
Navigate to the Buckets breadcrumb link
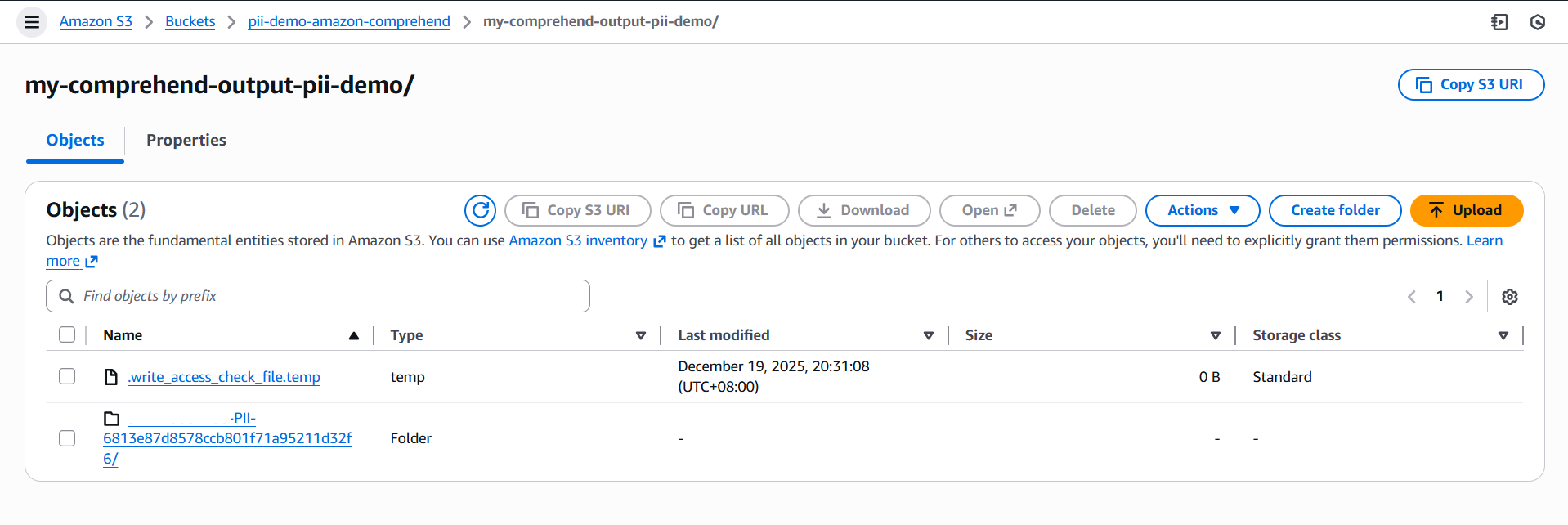[x=190, y=21]
